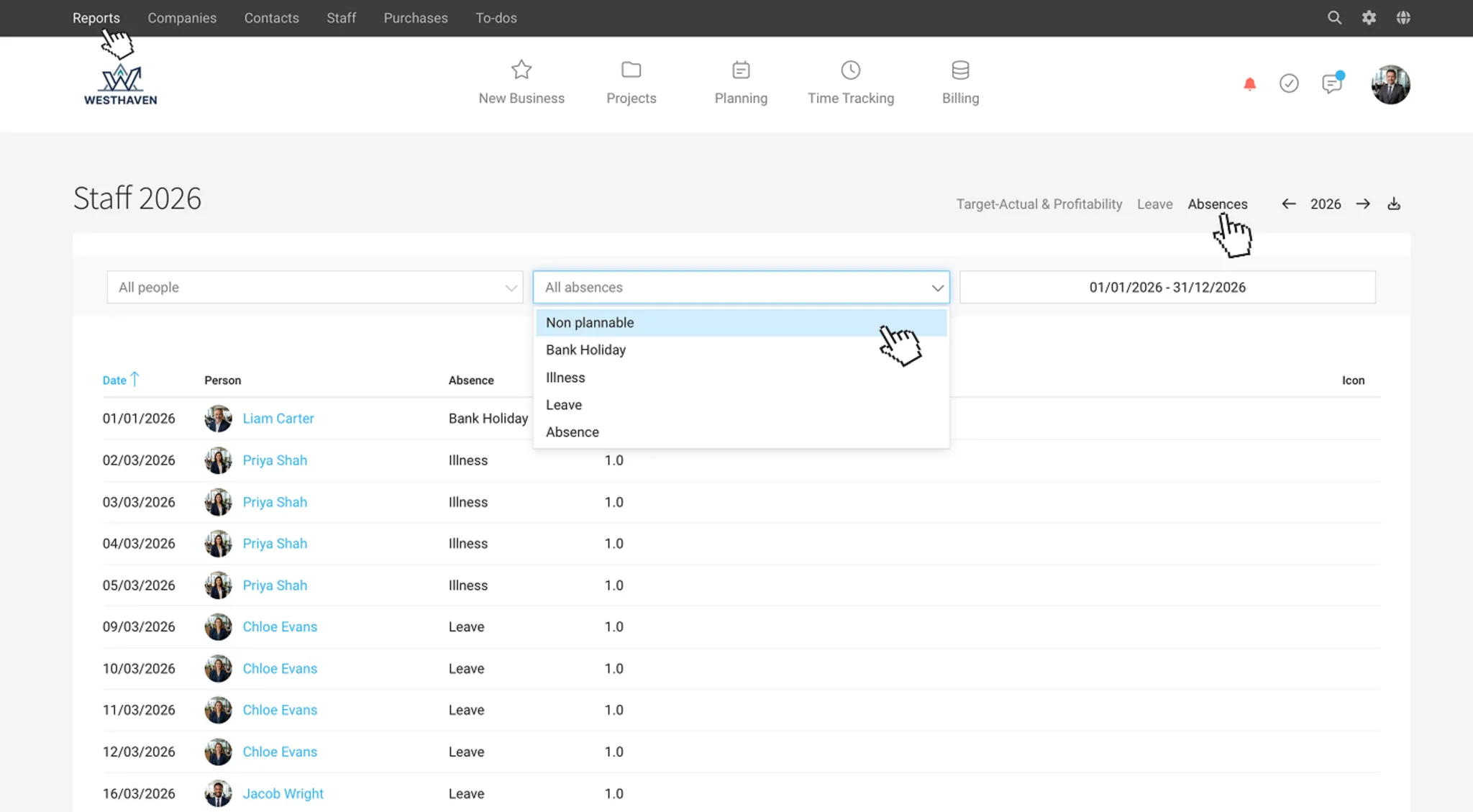Click the globe language icon
Viewport: 1473px width, 812px height.
[1403, 18]
